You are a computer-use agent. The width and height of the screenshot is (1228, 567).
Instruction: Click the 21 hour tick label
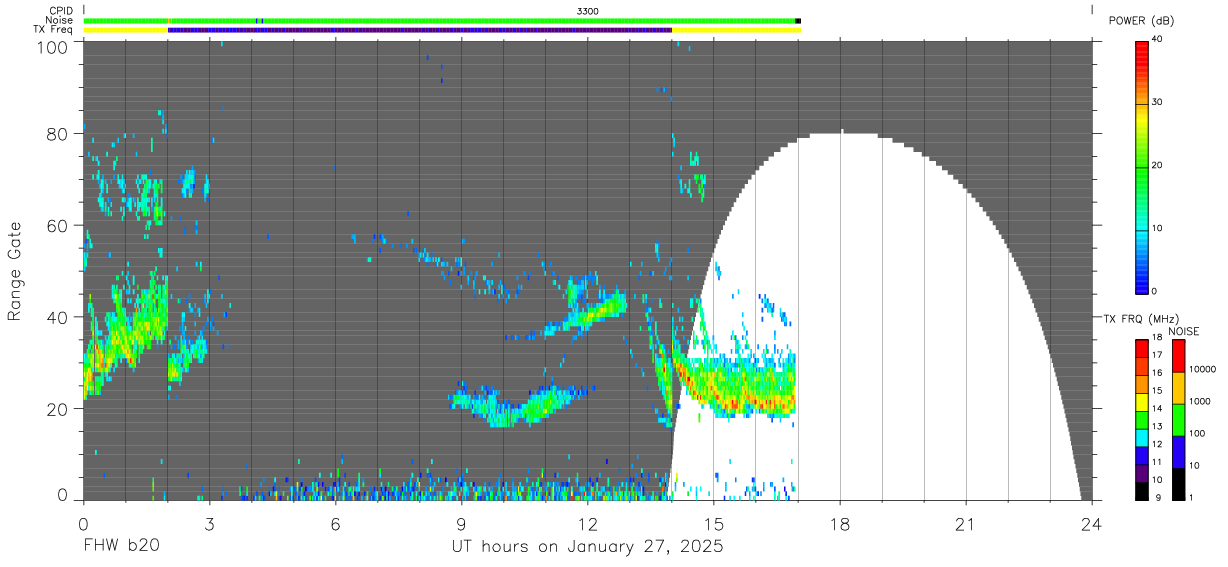click(x=966, y=523)
